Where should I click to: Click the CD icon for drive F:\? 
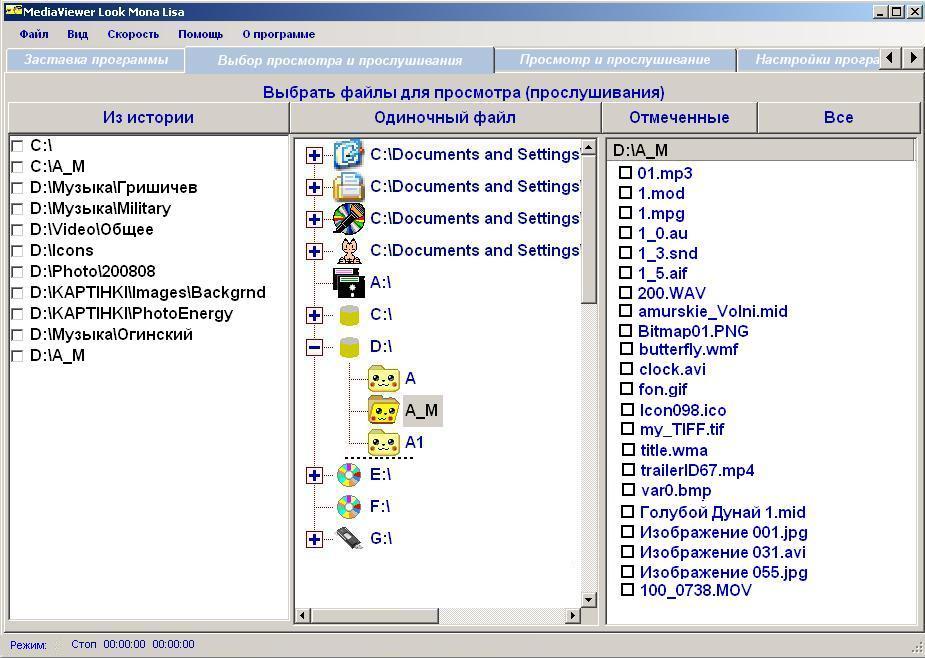click(349, 506)
